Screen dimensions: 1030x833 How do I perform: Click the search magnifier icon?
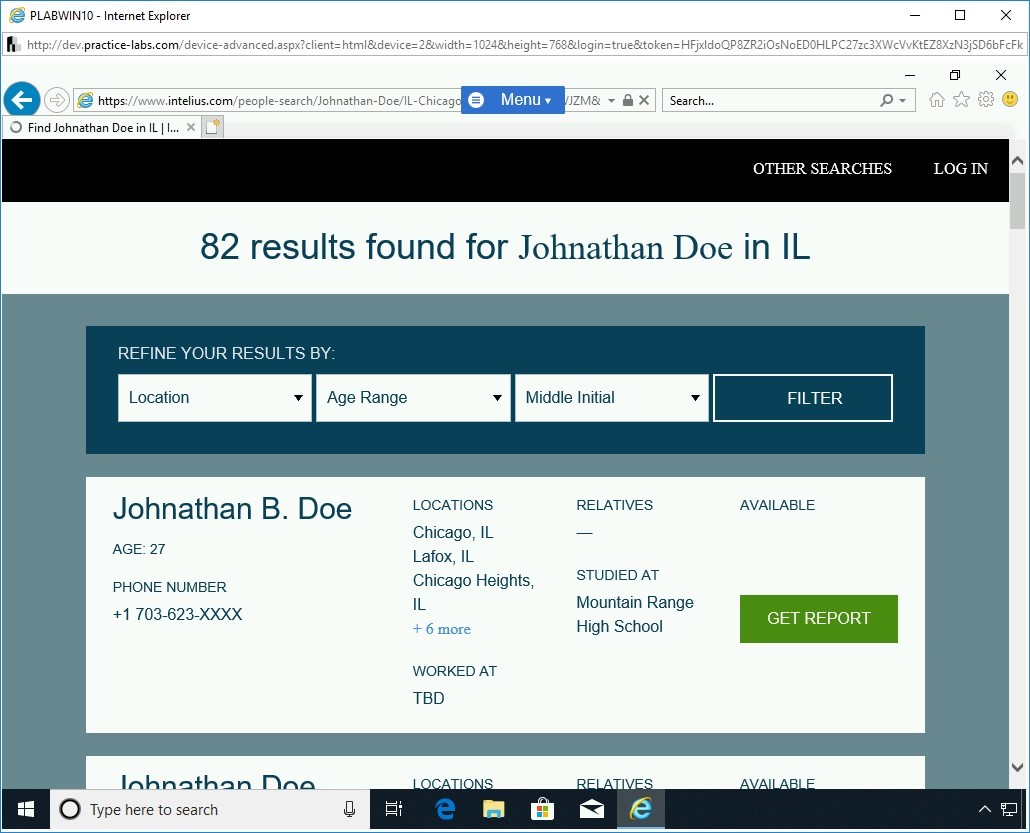point(886,100)
